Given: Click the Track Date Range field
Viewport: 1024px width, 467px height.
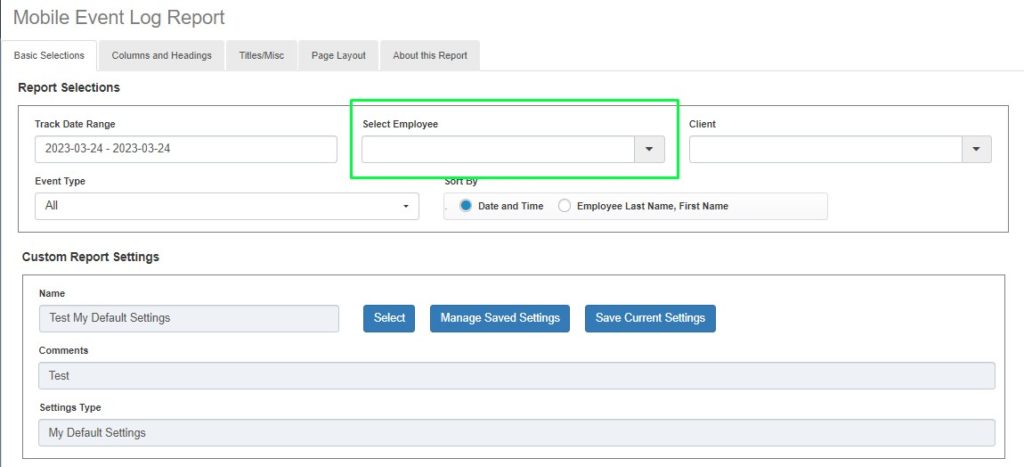Looking at the screenshot, I should 186,149.
